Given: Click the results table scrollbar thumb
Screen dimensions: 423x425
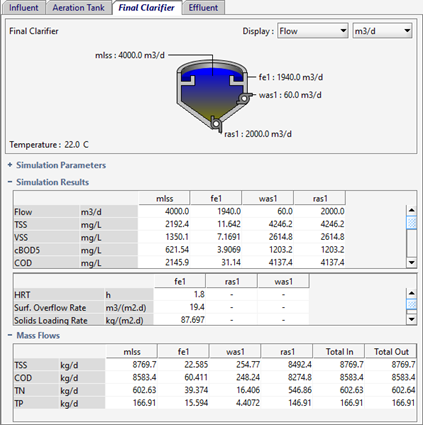Looking at the screenshot, I should 411,223.
